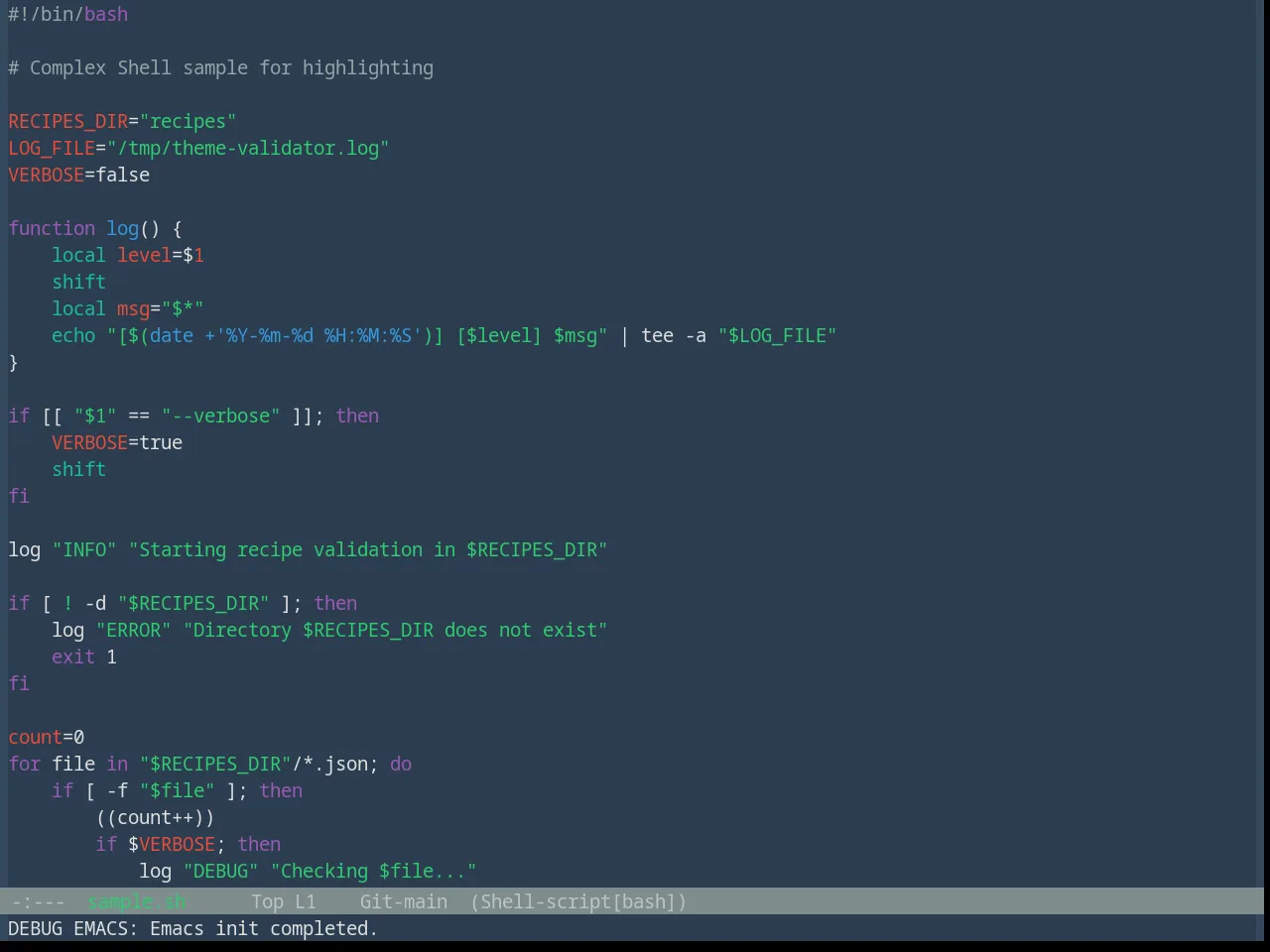The height and width of the screenshot is (952, 1270).
Task: Click the for keyword
Action: (x=25, y=764)
